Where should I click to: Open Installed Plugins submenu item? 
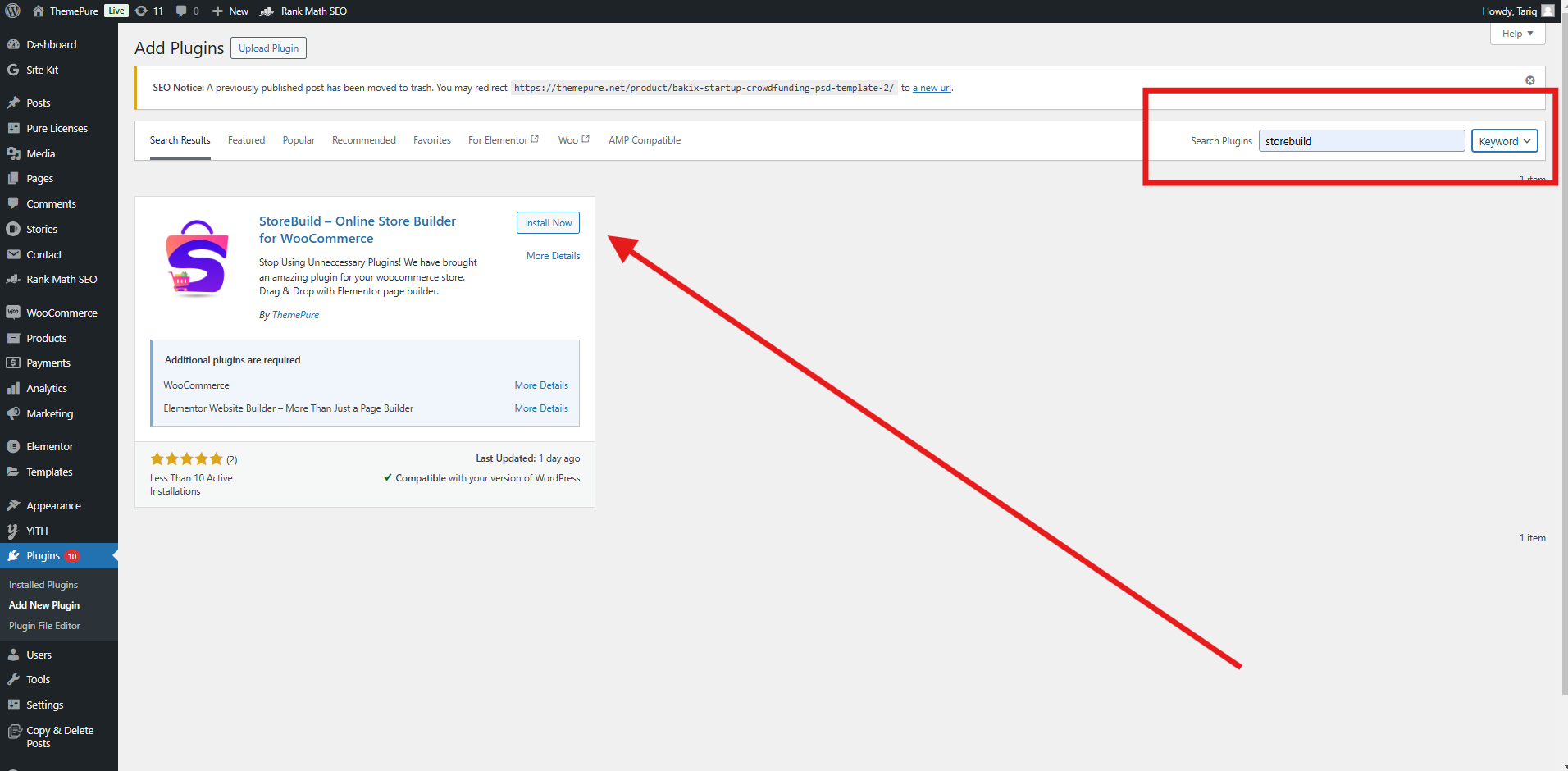click(43, 585)
